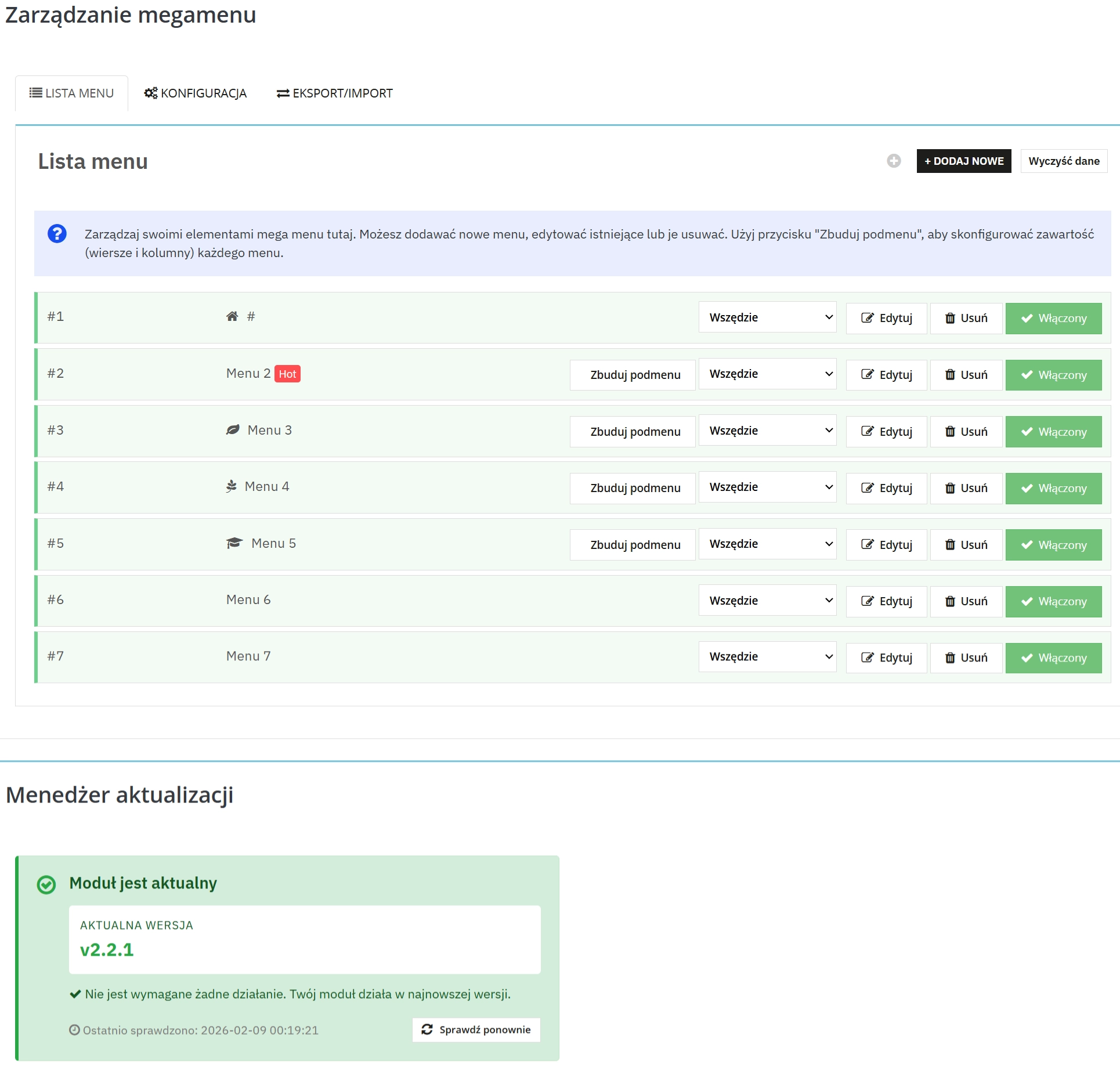This screenshot has height=1066, width=1120.
Task: Open the Eksport/Import tab
Action: 334,93
